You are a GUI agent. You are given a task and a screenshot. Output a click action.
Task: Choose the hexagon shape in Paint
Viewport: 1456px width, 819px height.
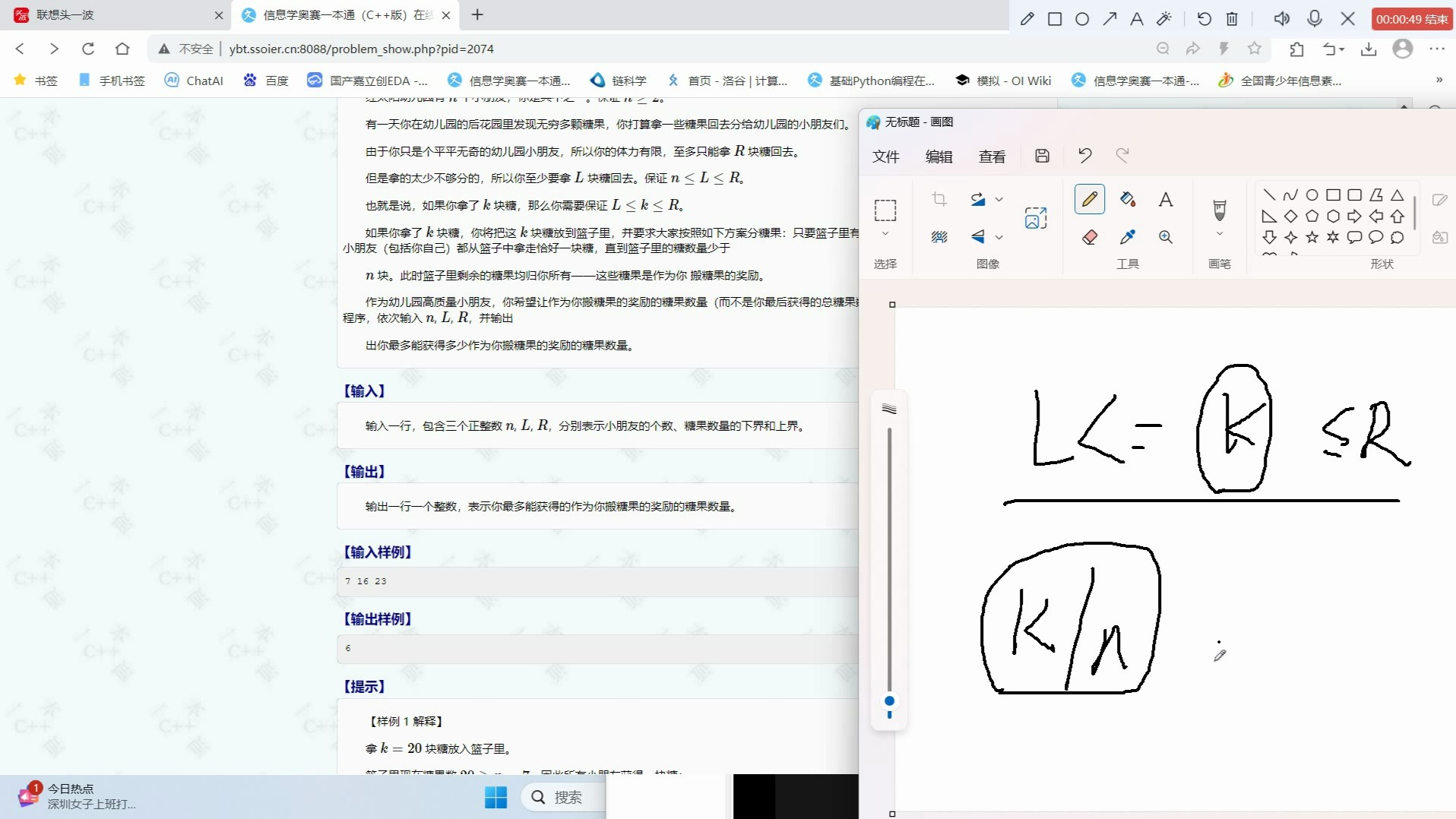click(1333, 217)
